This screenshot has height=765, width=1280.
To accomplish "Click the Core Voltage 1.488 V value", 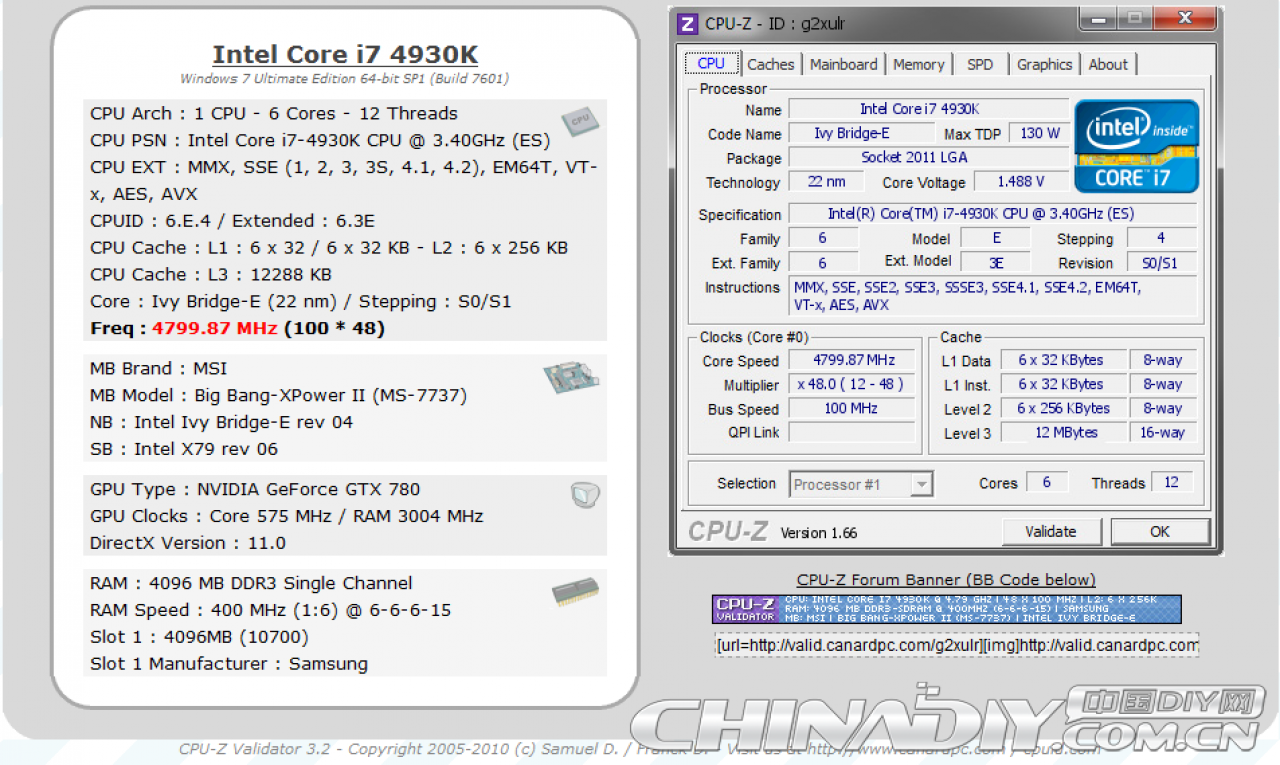I will click(x=1020, y=181).
